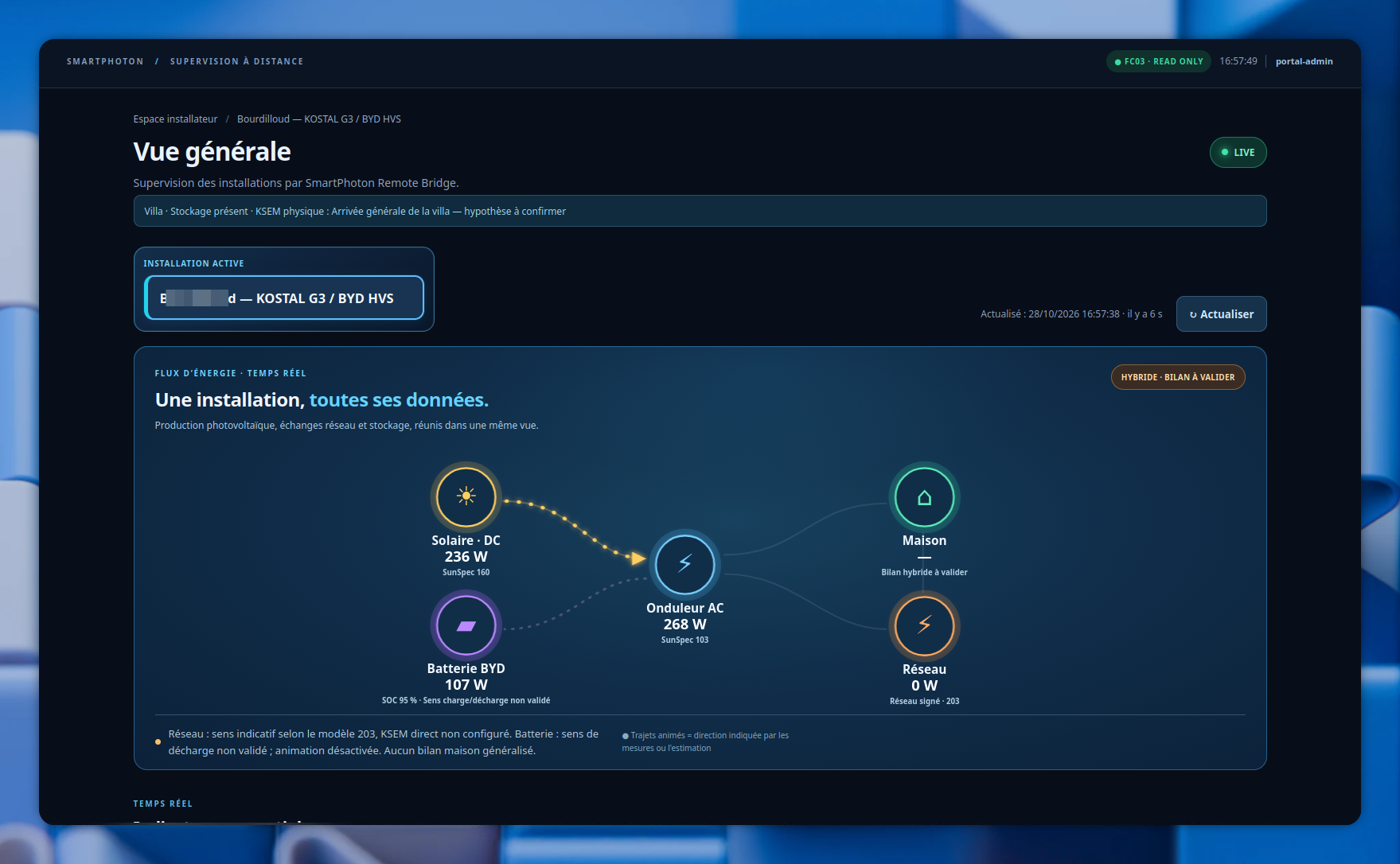Refresh data with the Actualiser button

pyautogui.click(x=1221, y=314)
